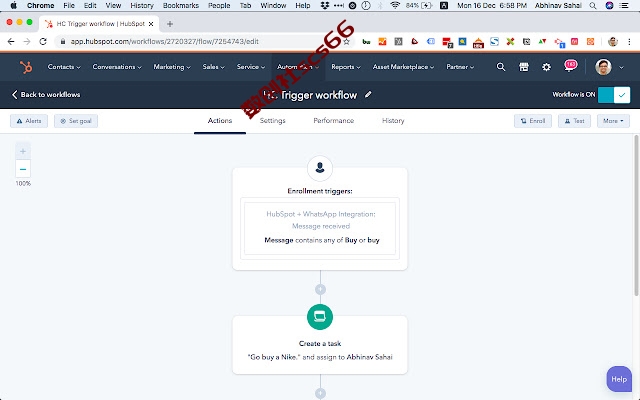Click Back to workflows link
This screenshot has width=640, height=400.
(46, 95)
